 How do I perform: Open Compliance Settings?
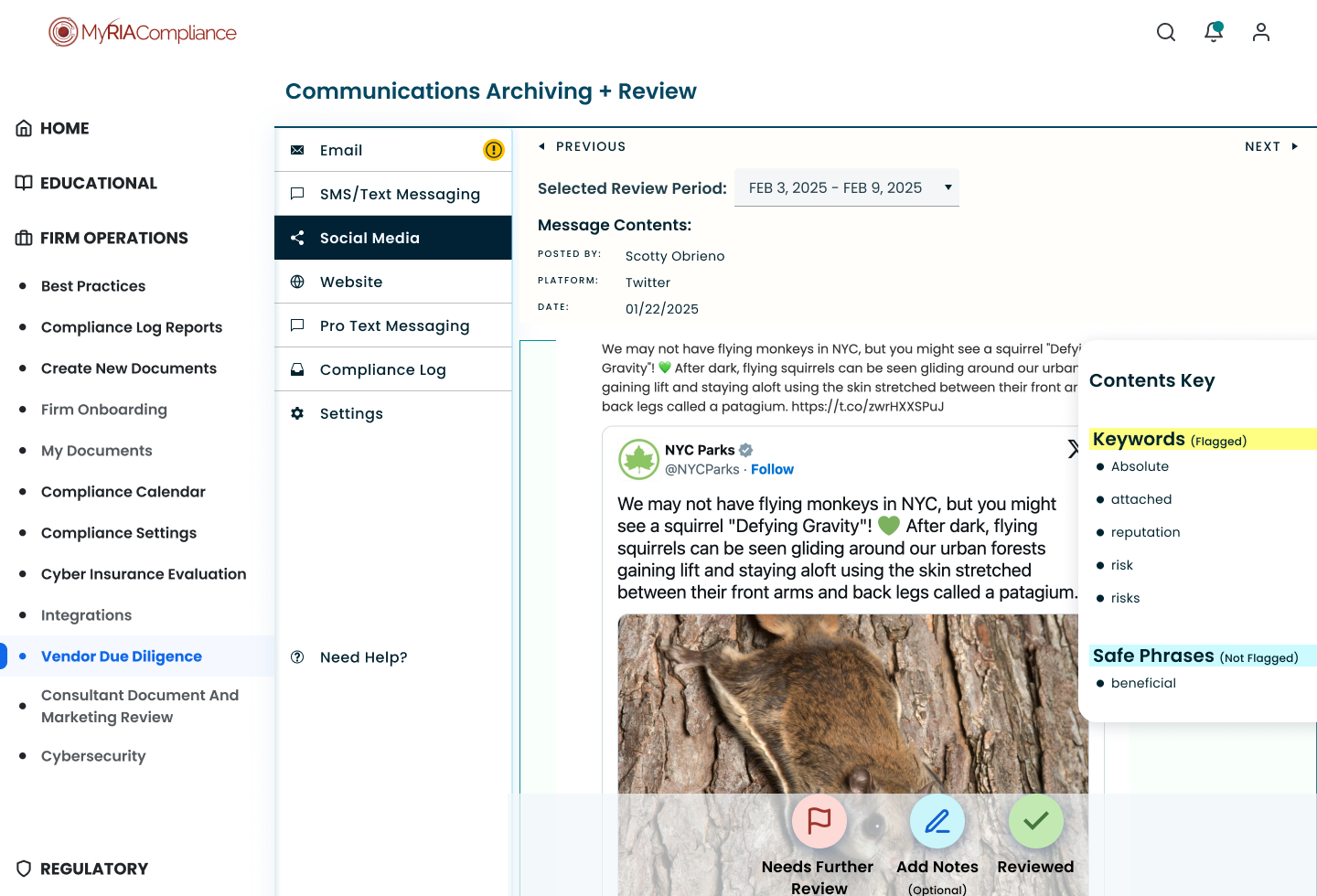pos(119,533)
